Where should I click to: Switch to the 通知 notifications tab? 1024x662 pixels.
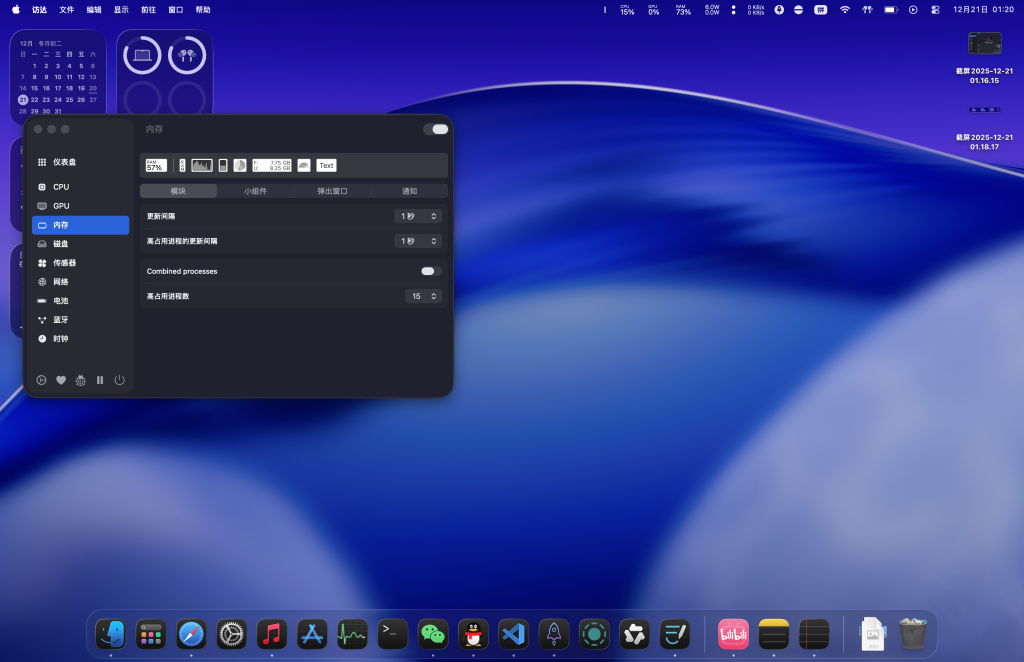click(x=409, y=191)
